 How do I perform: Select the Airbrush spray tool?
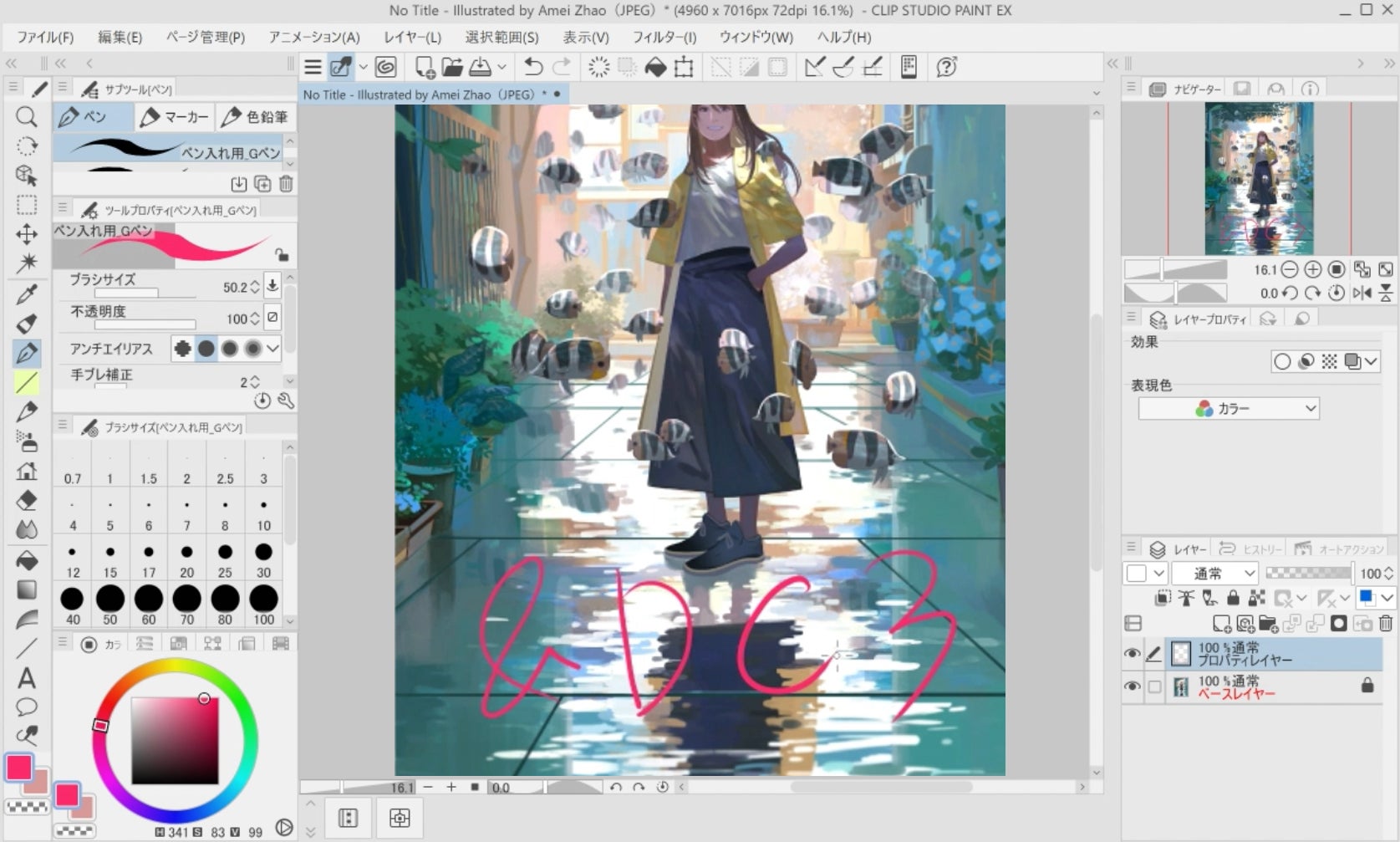point(27,441)
